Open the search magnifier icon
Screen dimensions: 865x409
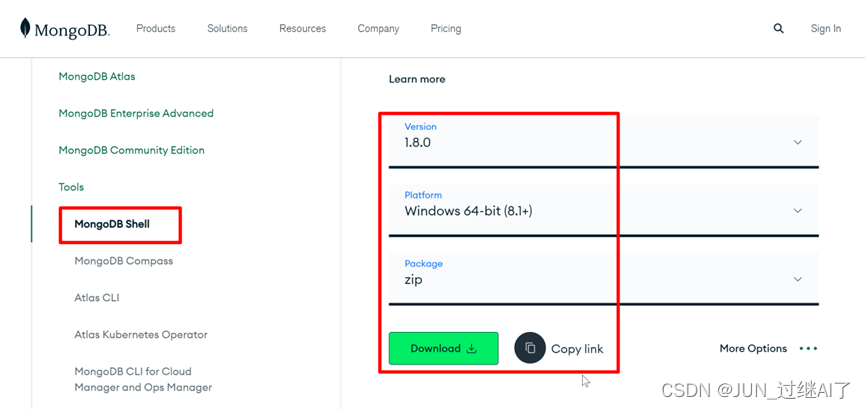778,29
